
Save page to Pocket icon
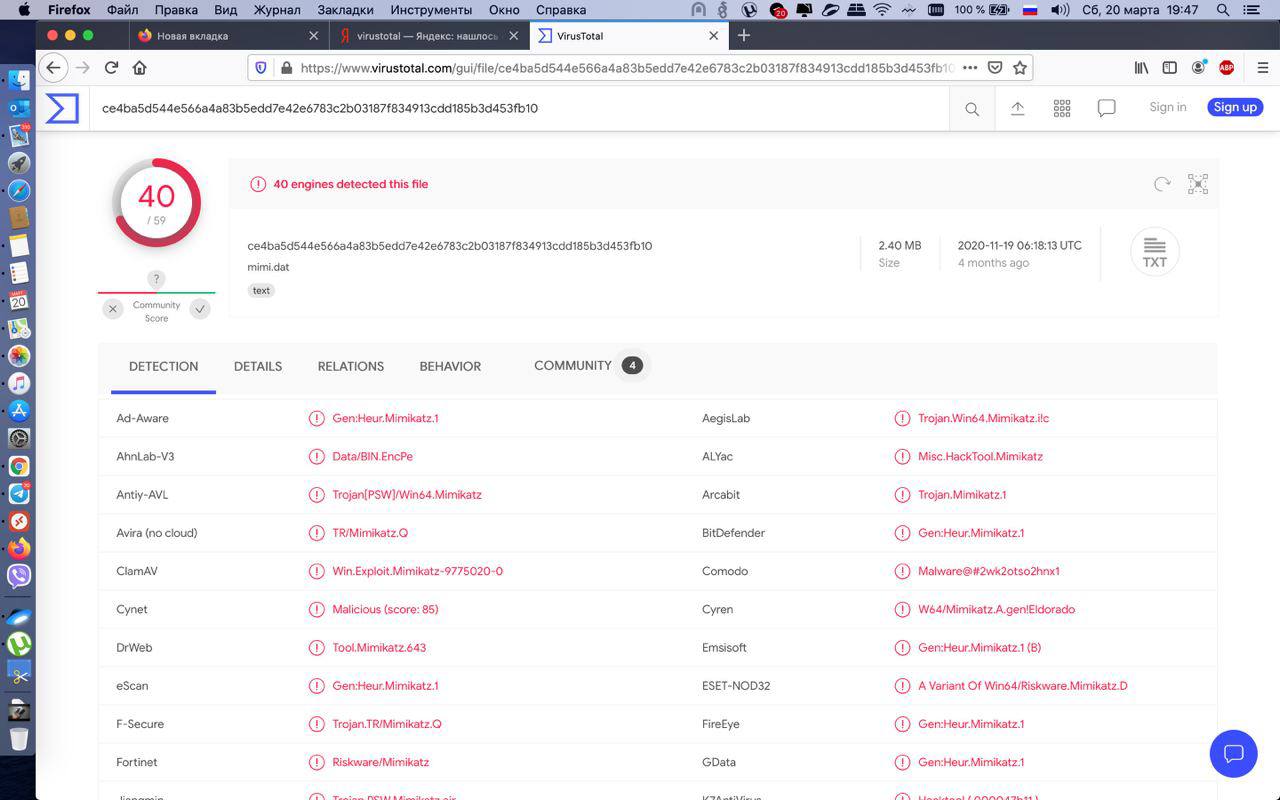995,68
